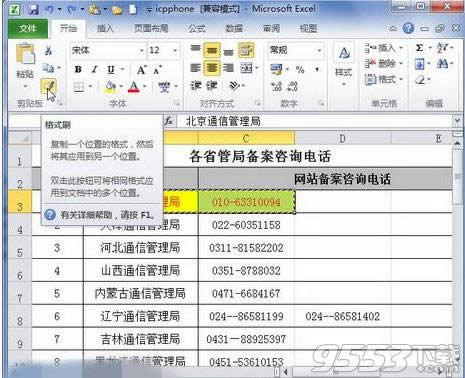The height and width of the screenshot is (378, 465).
Task: Toggle Bold formatting
Action: pos(78,69)
